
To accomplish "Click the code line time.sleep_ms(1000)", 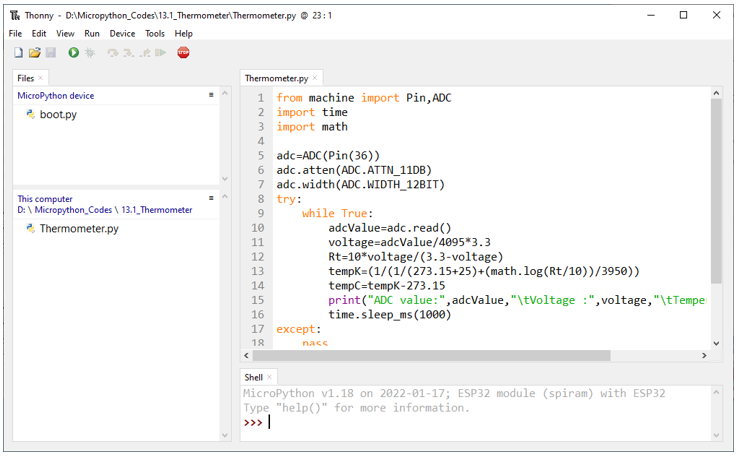I will [390, 315].
